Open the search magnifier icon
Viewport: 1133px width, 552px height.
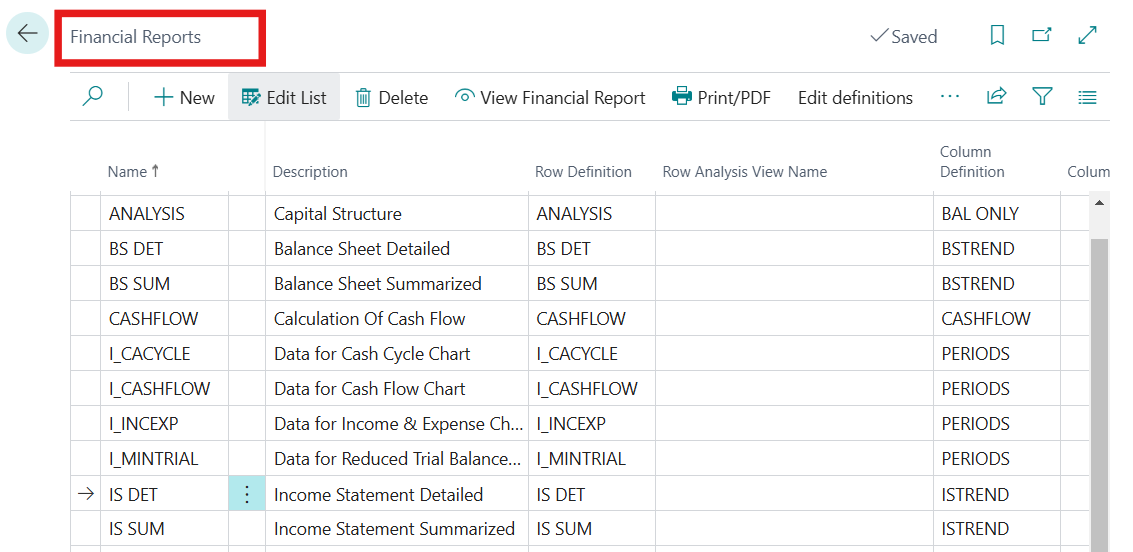point(93,97)
